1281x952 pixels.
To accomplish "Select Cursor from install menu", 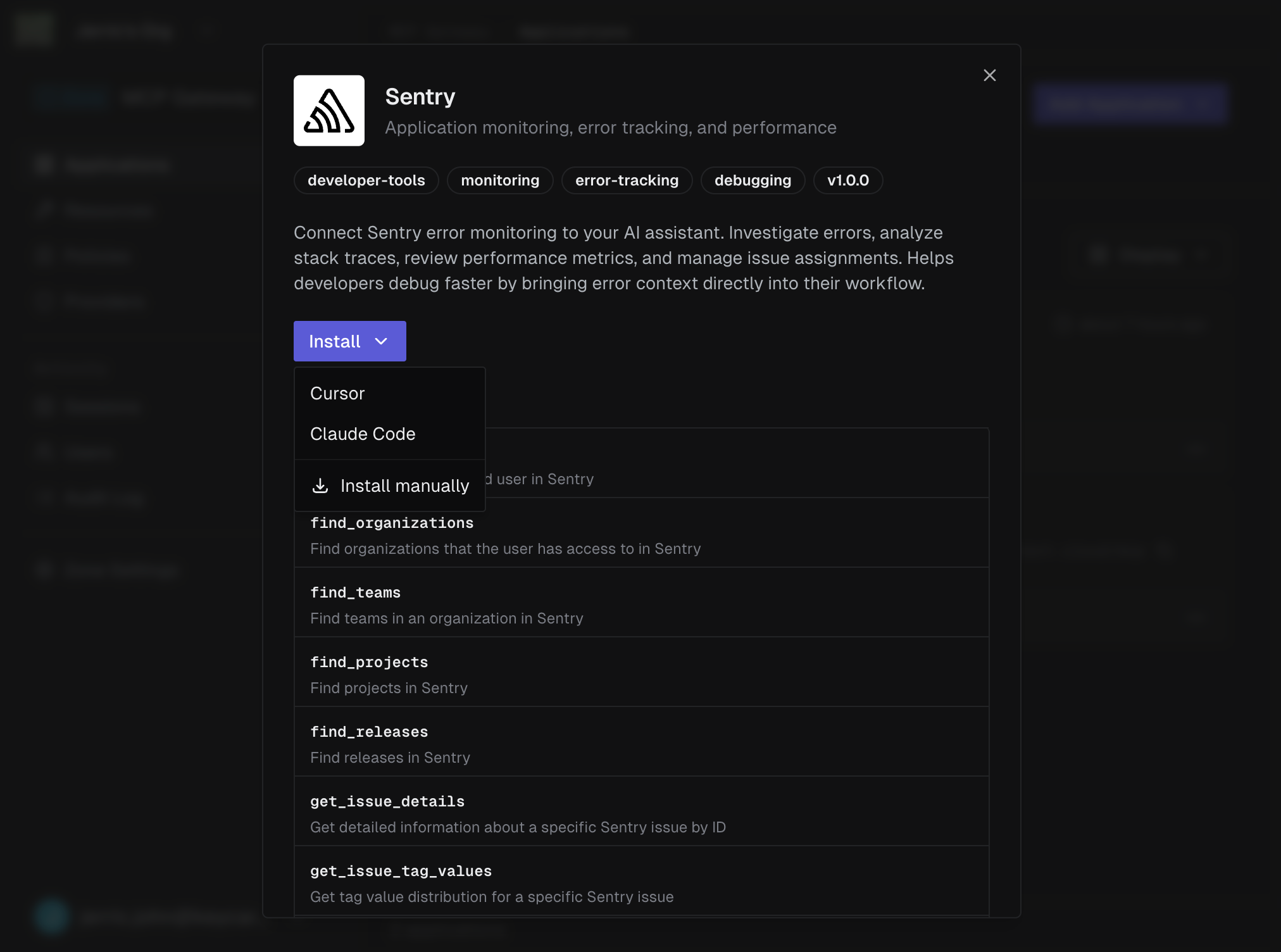I will tap(337, 393).
